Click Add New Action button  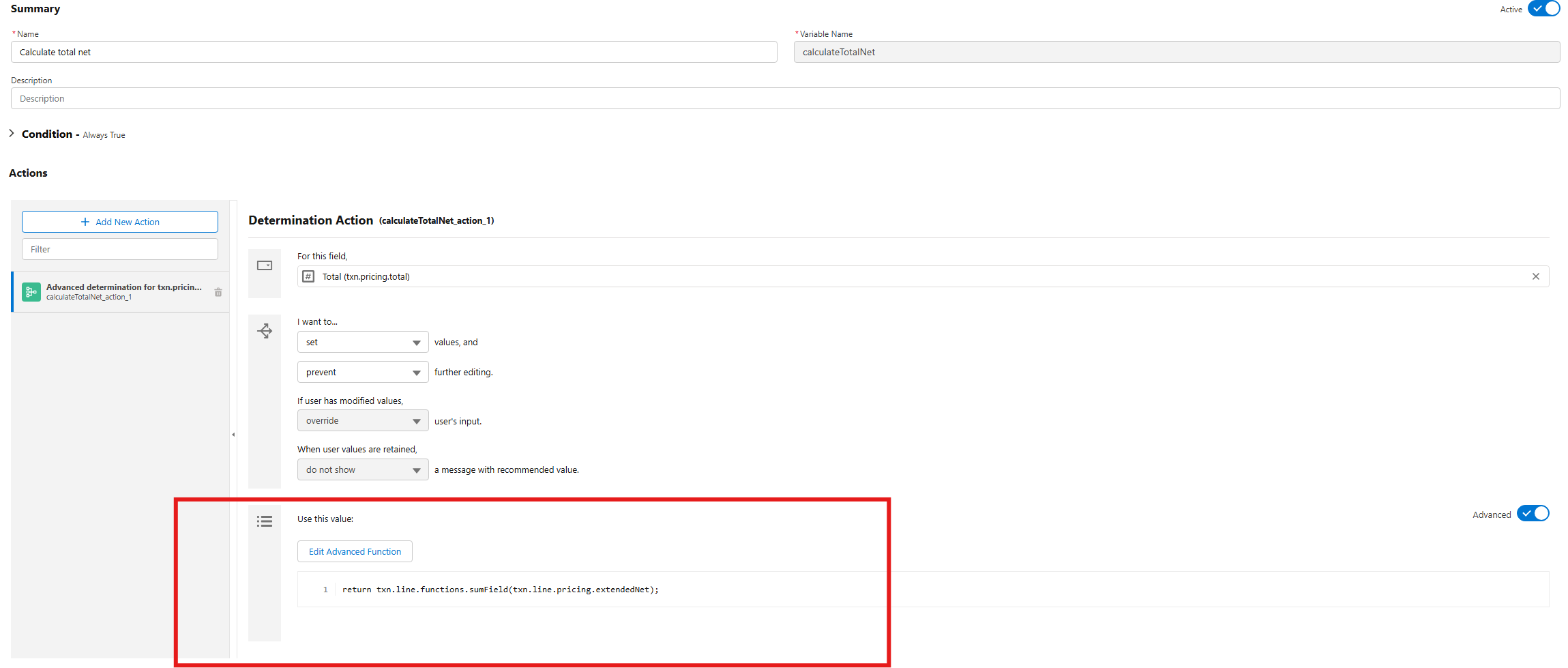point(120,222)
